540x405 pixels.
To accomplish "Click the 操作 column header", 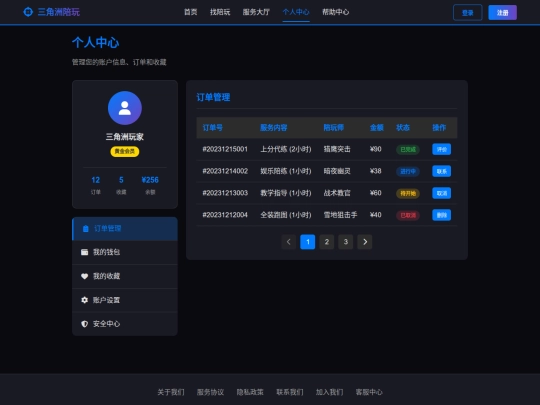I will pyautogui.click(x=439, y=128).
